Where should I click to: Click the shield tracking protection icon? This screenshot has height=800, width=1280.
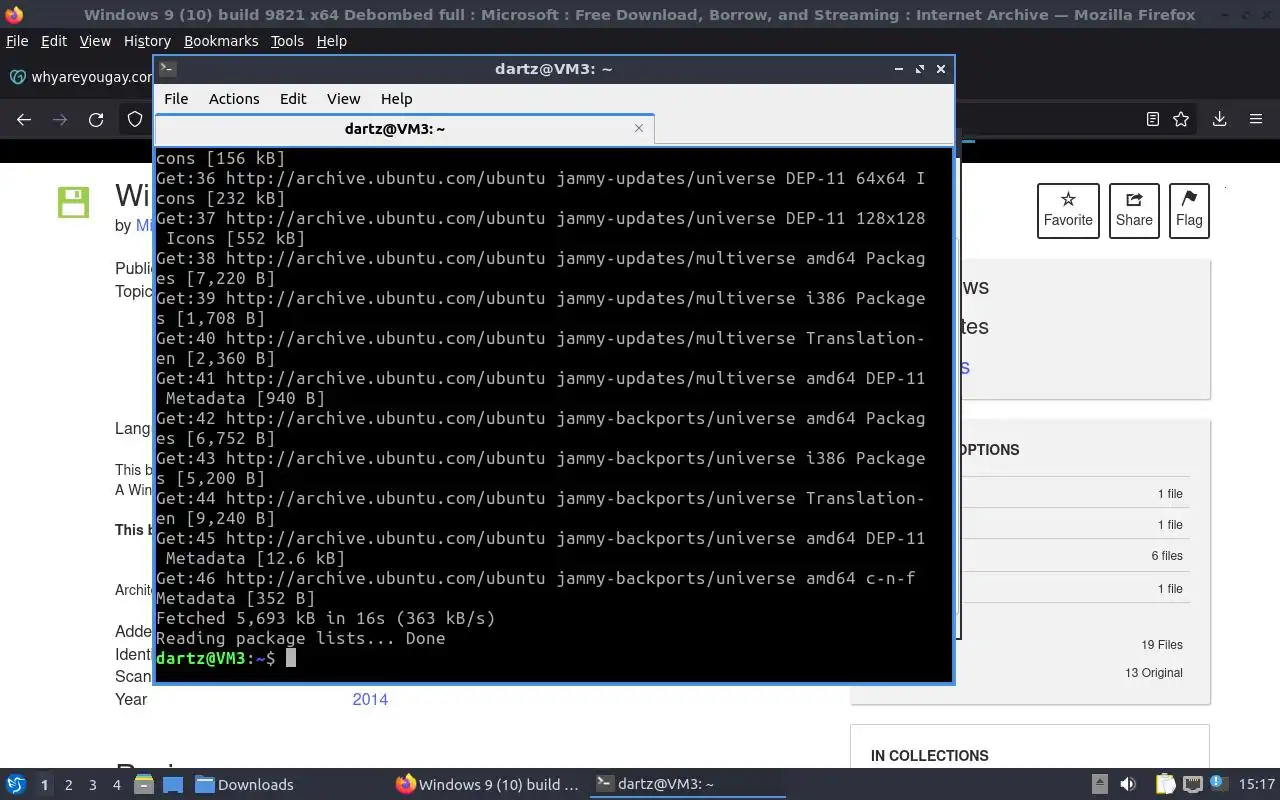pyautogui.click(x=135, y=120)
